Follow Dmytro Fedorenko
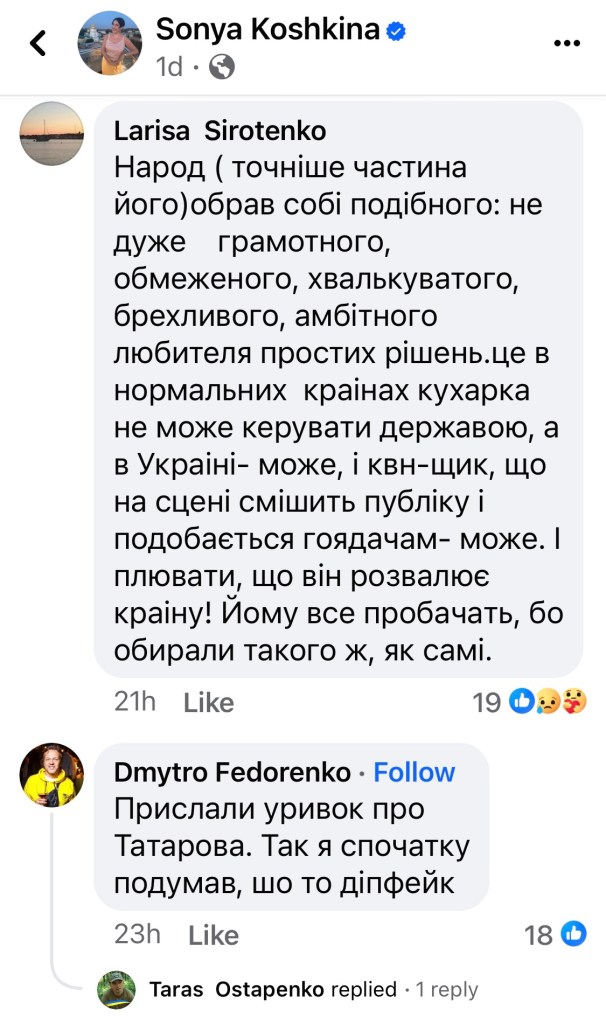Viewport: 606px width, 1024px height. click(414, 772)
